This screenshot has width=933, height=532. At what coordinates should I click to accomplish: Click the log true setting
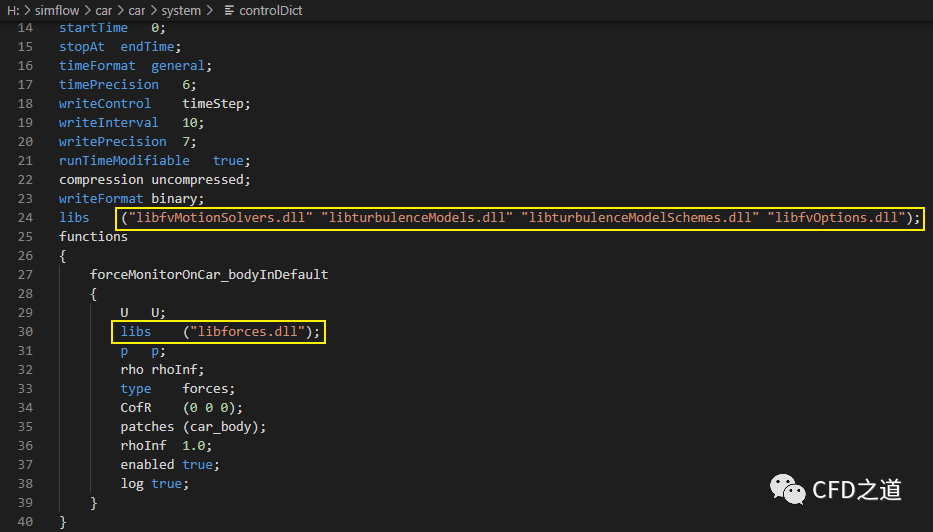pyautogui.click(x=152, y=483)
